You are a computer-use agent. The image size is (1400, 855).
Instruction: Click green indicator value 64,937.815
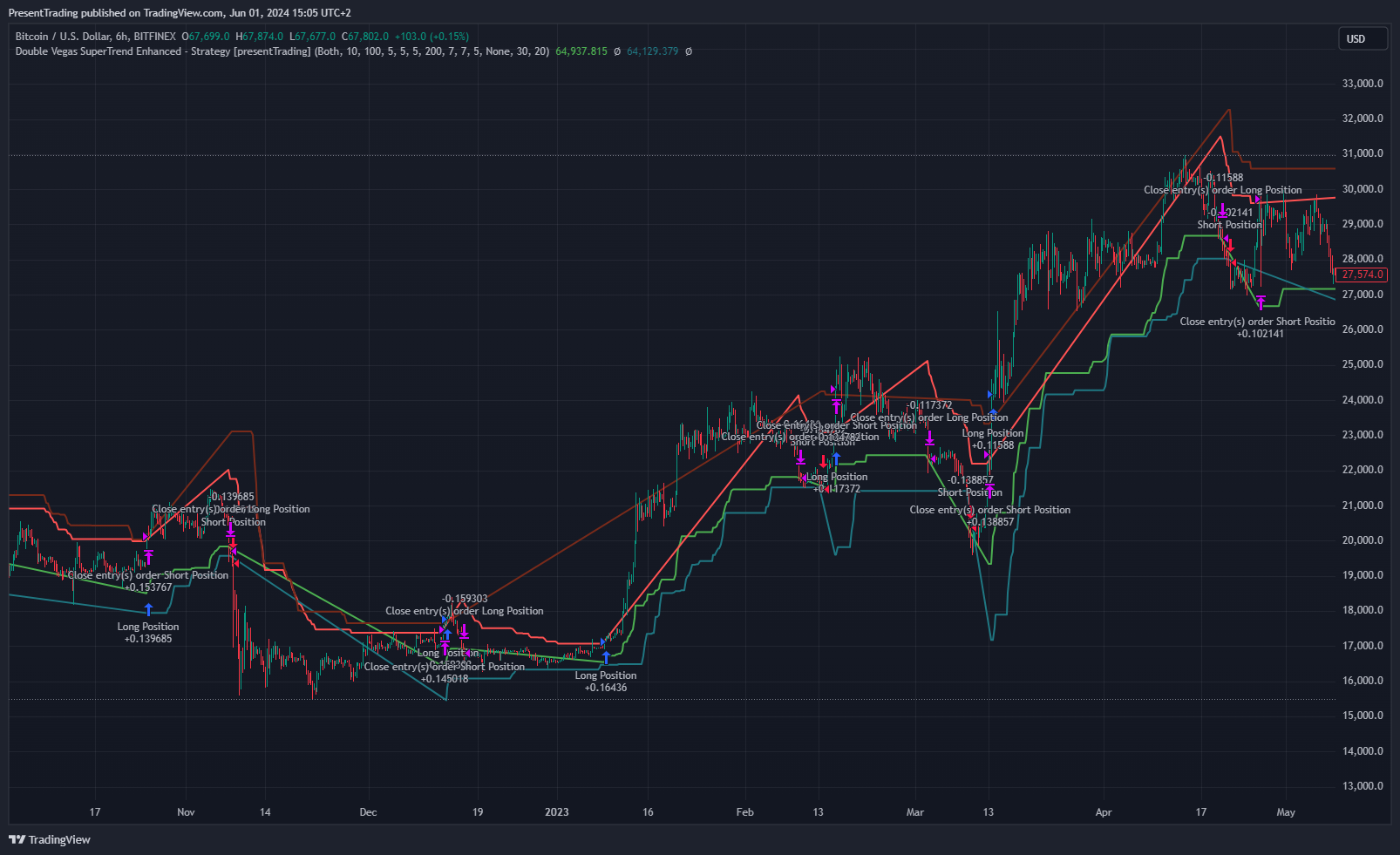pyautogui.click(x=581, y=51)
